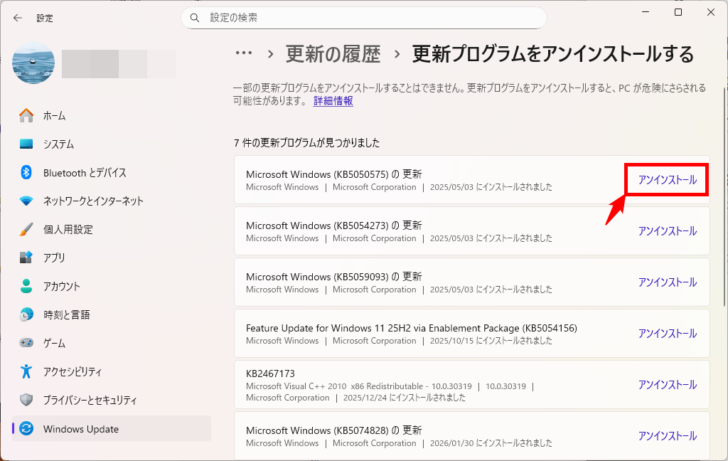
Task: Click Microsoft Windows (KB5050575) の更新 title
Action: click(x=334, y=174)
